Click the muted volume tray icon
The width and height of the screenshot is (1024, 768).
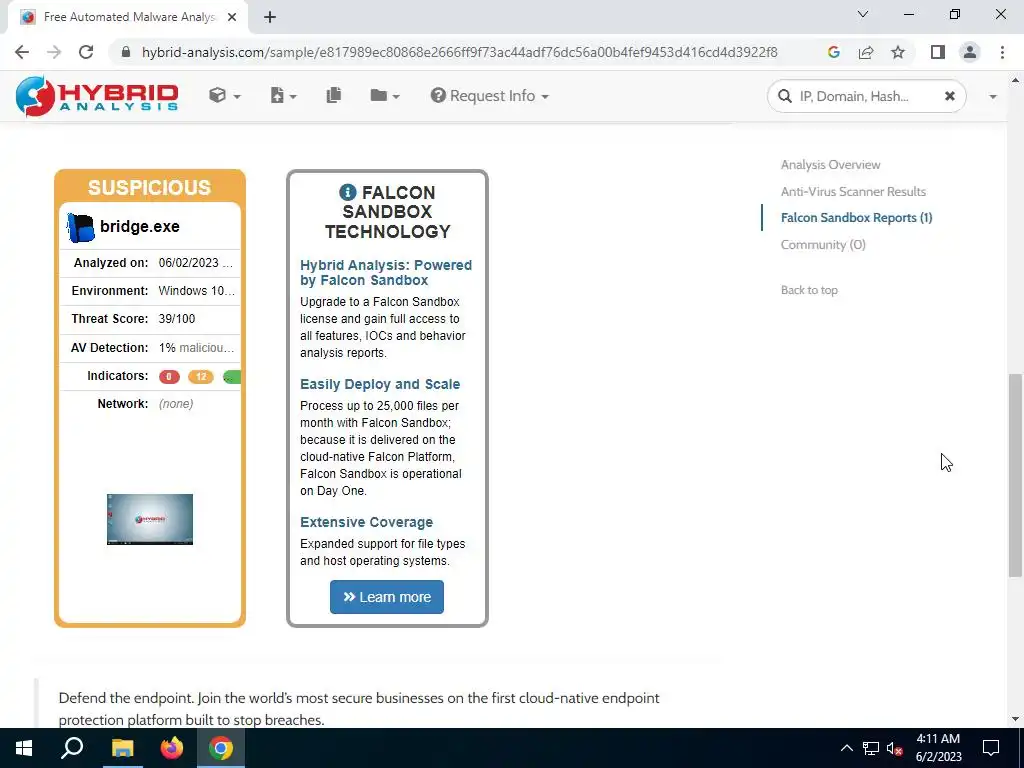895,748
